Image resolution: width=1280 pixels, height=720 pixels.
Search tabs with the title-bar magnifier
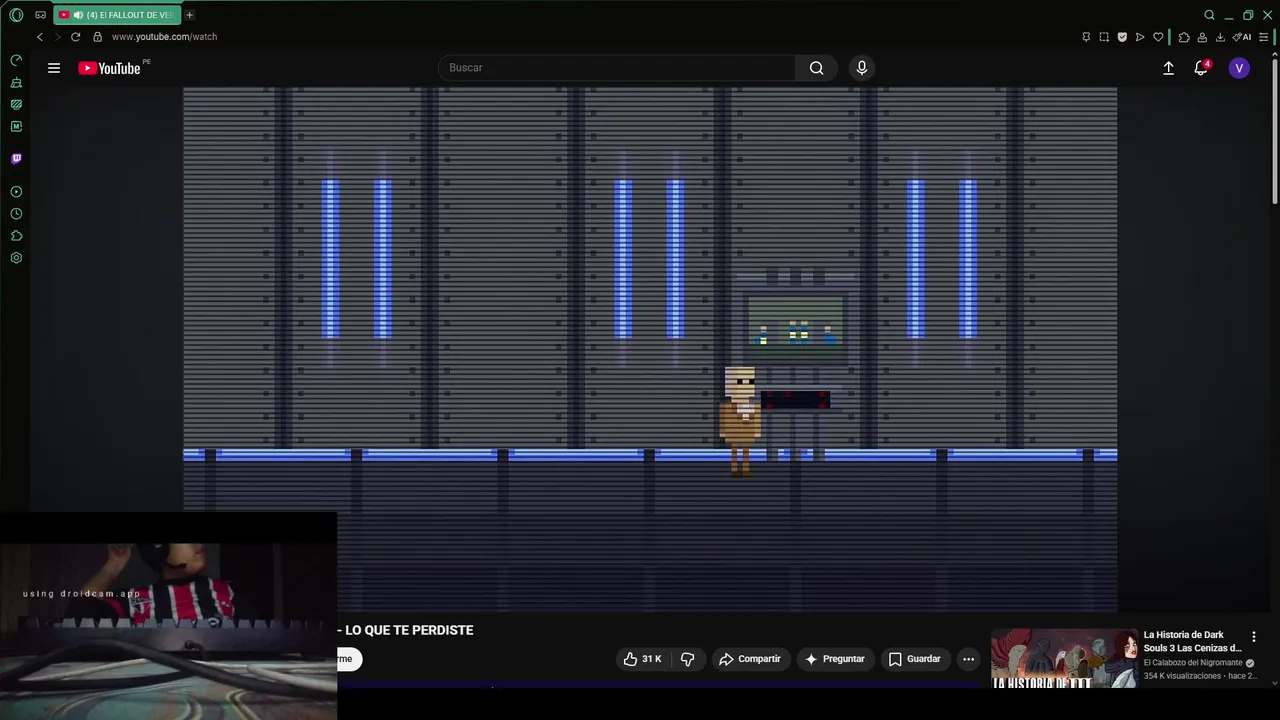(1209, 15)
